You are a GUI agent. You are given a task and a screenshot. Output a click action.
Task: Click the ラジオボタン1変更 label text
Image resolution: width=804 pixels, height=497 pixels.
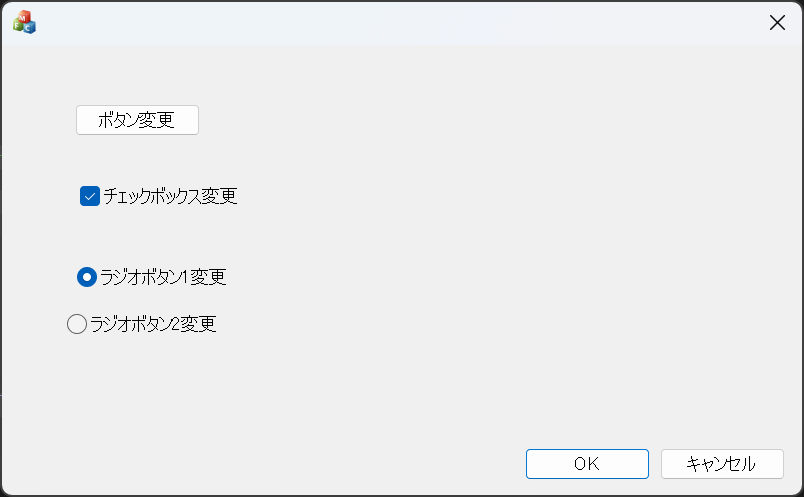pos(163,276)
